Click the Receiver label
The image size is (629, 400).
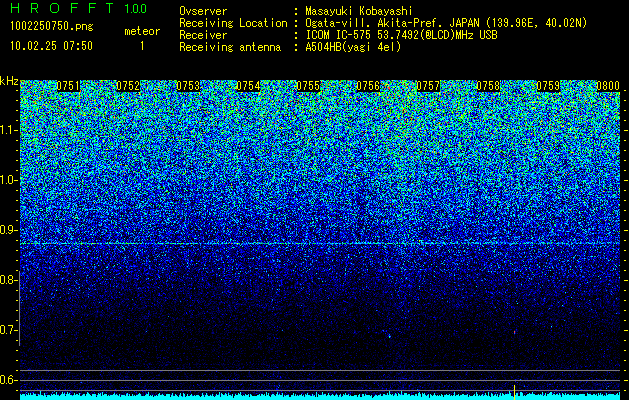click(x=203, y=35)
